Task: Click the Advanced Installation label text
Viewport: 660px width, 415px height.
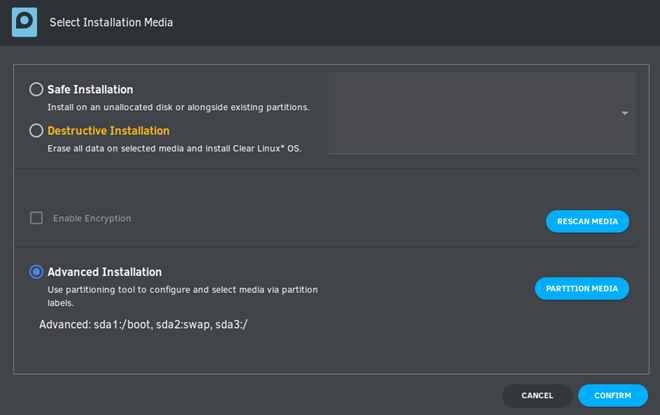Action: (x=104, y=272)
